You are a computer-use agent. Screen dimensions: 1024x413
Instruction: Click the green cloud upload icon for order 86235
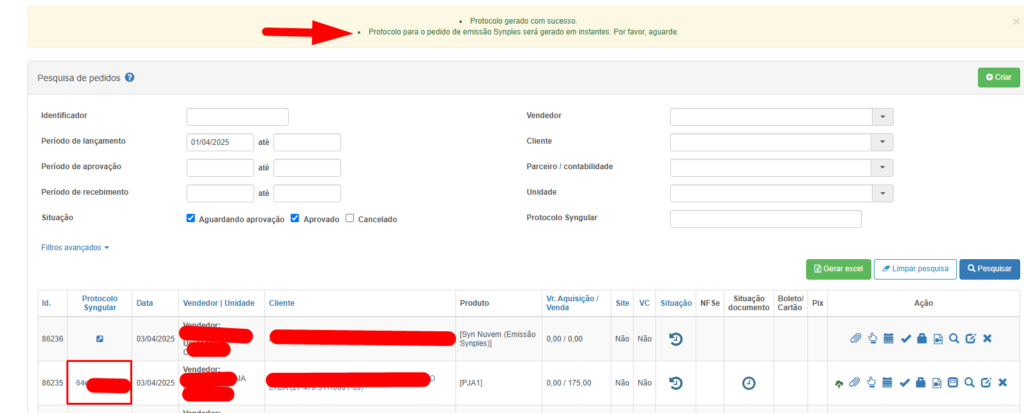pyautogui.click(x=838, y=383)
